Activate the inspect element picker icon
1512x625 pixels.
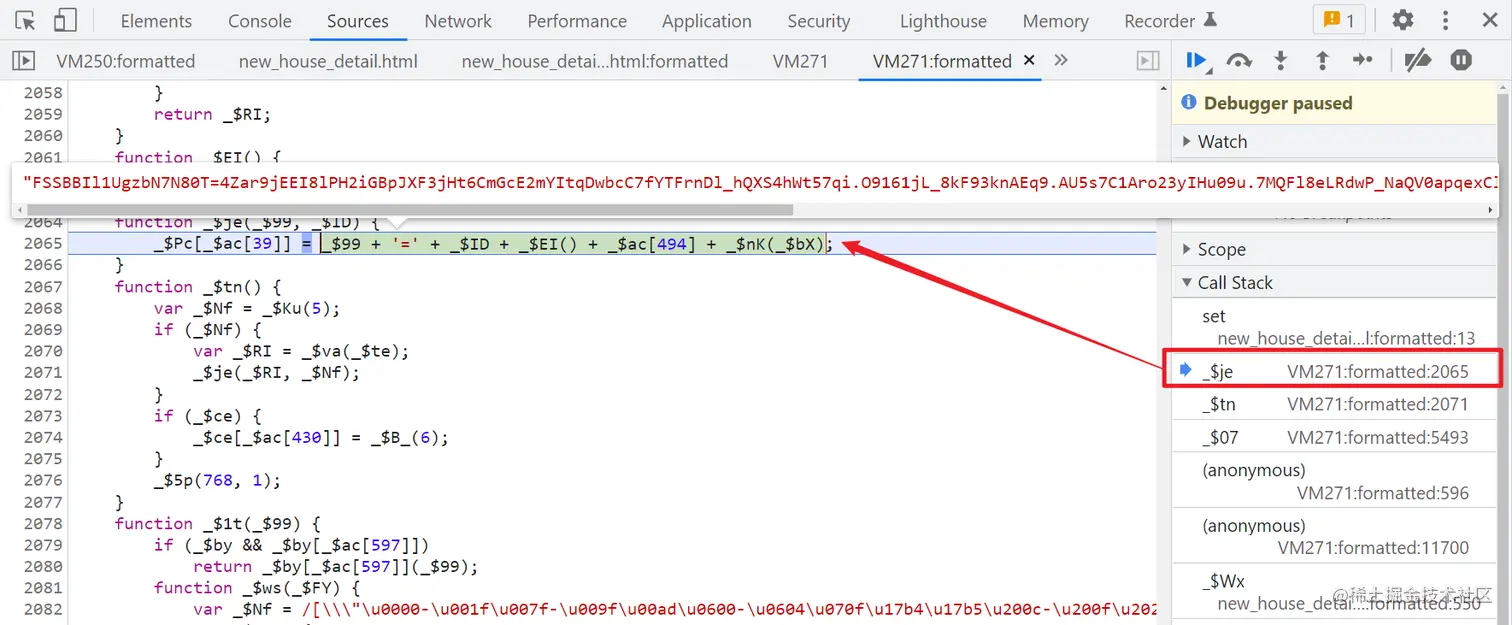[25, 20]
